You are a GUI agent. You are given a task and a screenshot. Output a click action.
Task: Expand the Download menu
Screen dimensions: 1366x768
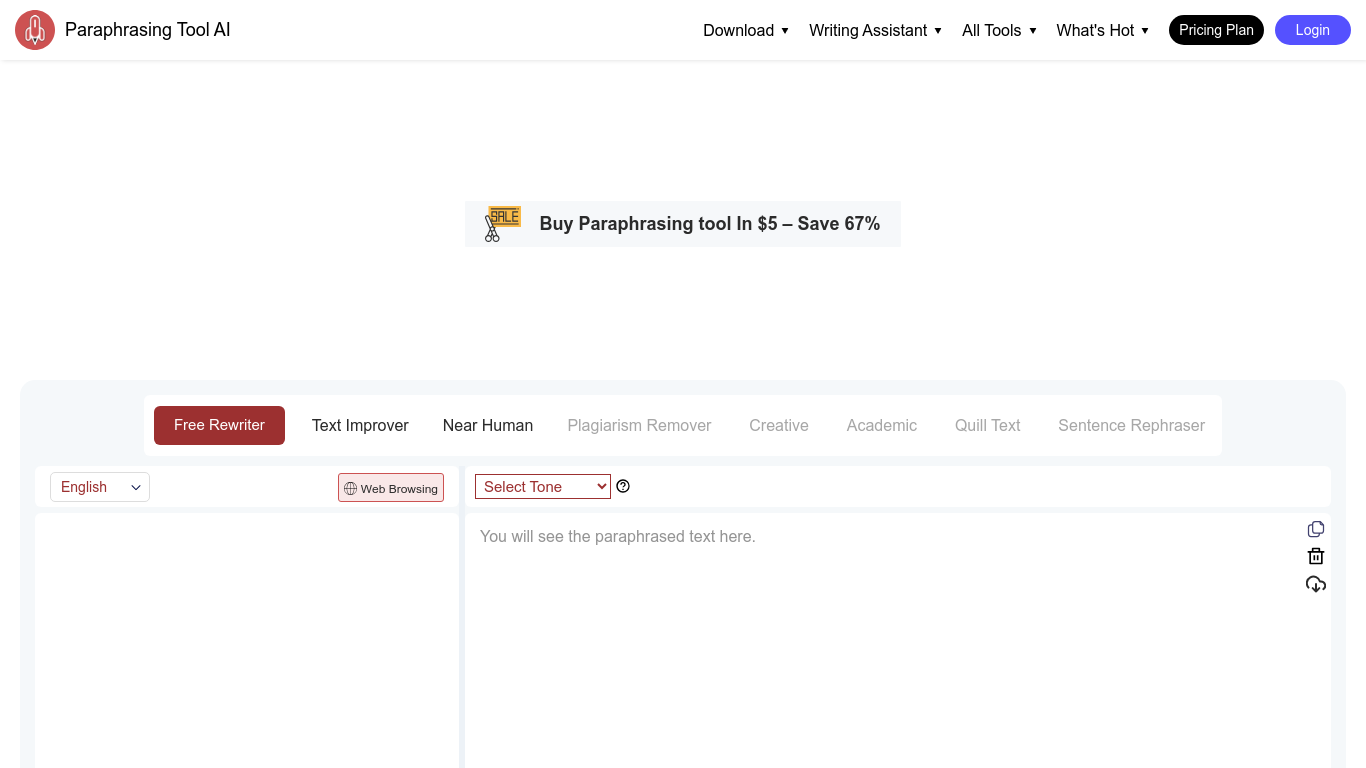tap(746, 30)
